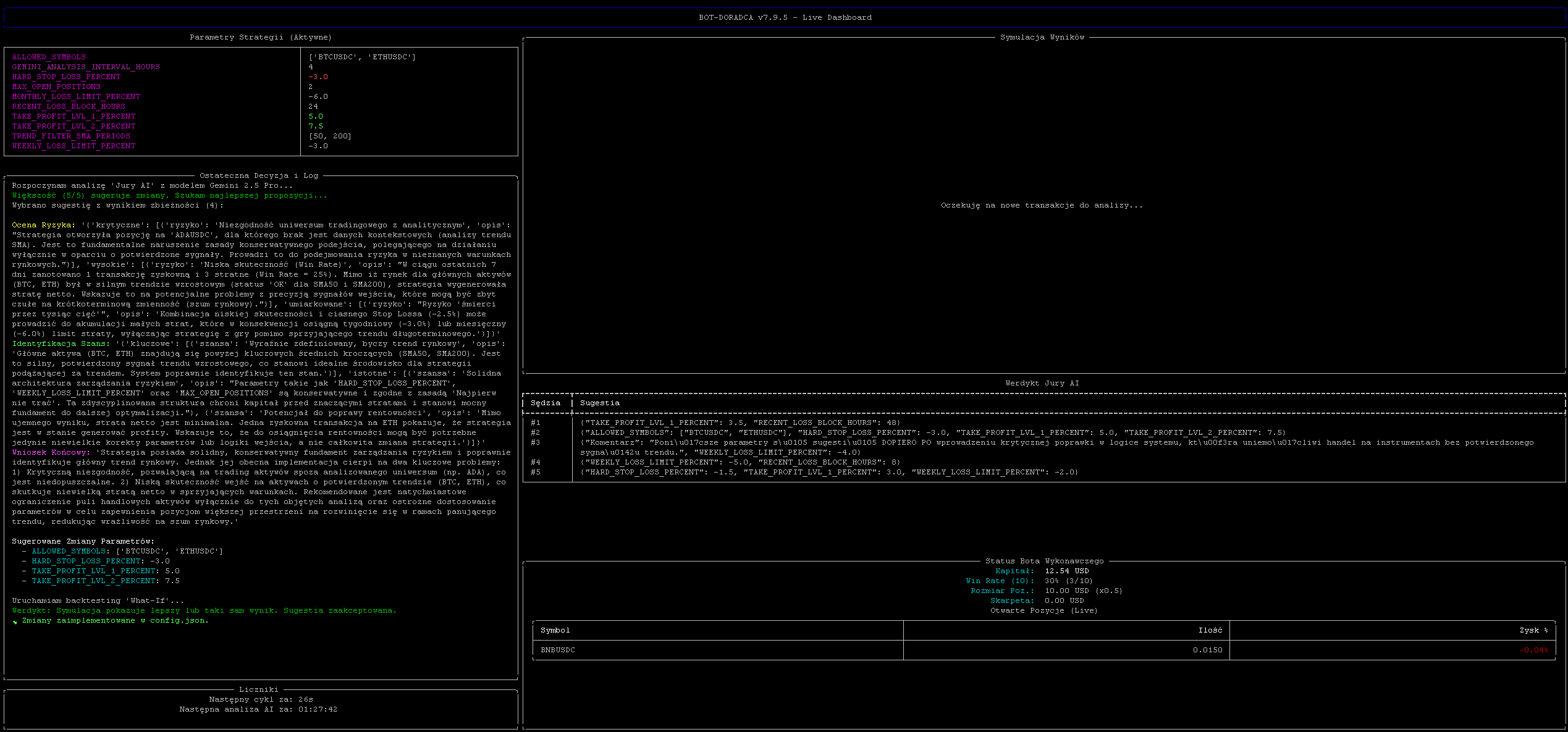Click the 'Sugestia' column header
The image size is (1568, 732).
click(600, 403)
